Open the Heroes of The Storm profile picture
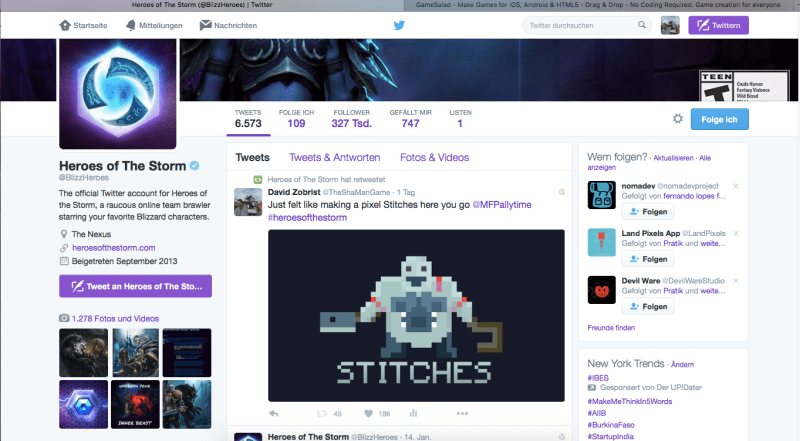800x441 pixels. (118, 94)
